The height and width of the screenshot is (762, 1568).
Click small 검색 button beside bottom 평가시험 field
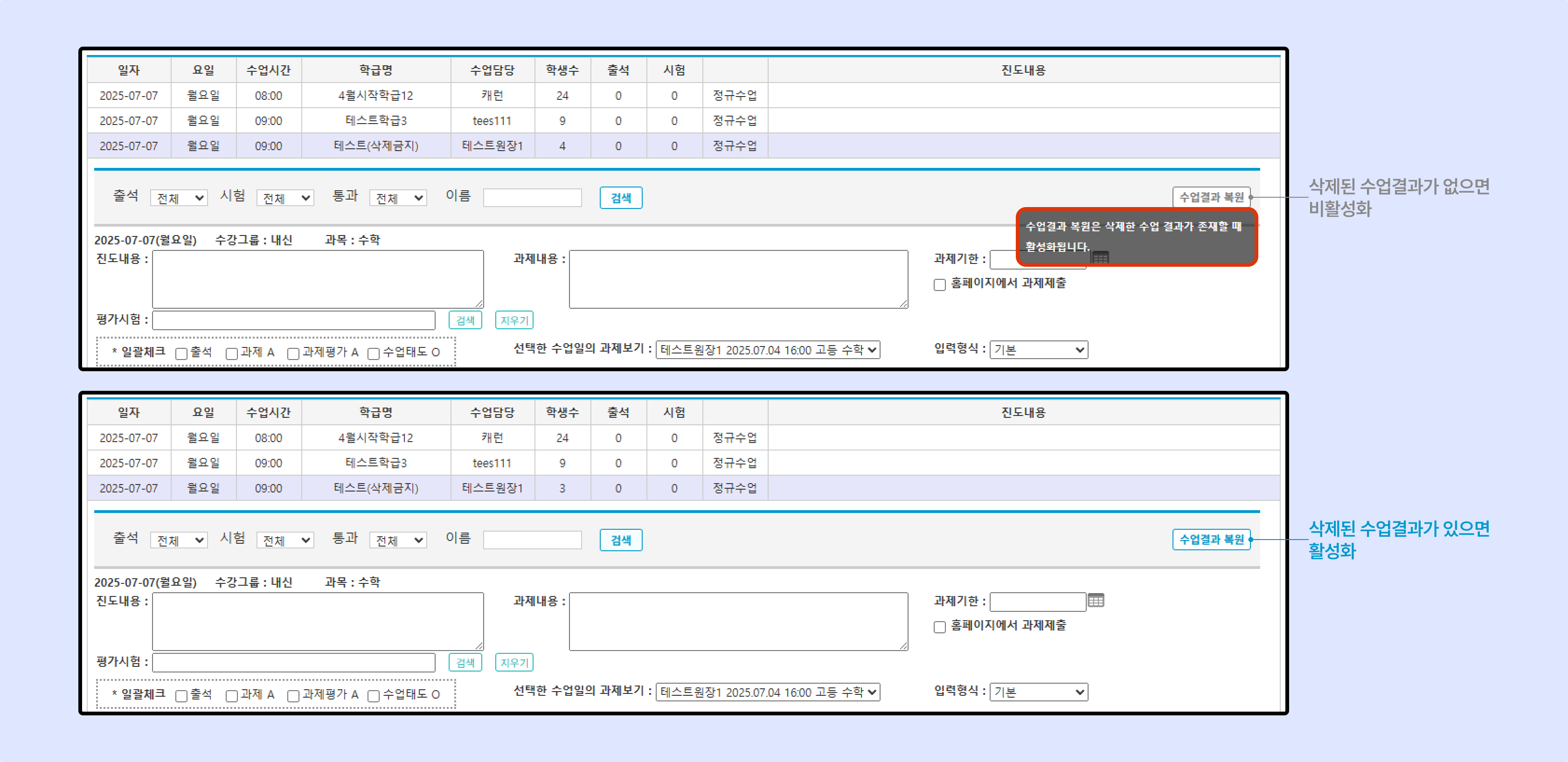coord(465,662)
